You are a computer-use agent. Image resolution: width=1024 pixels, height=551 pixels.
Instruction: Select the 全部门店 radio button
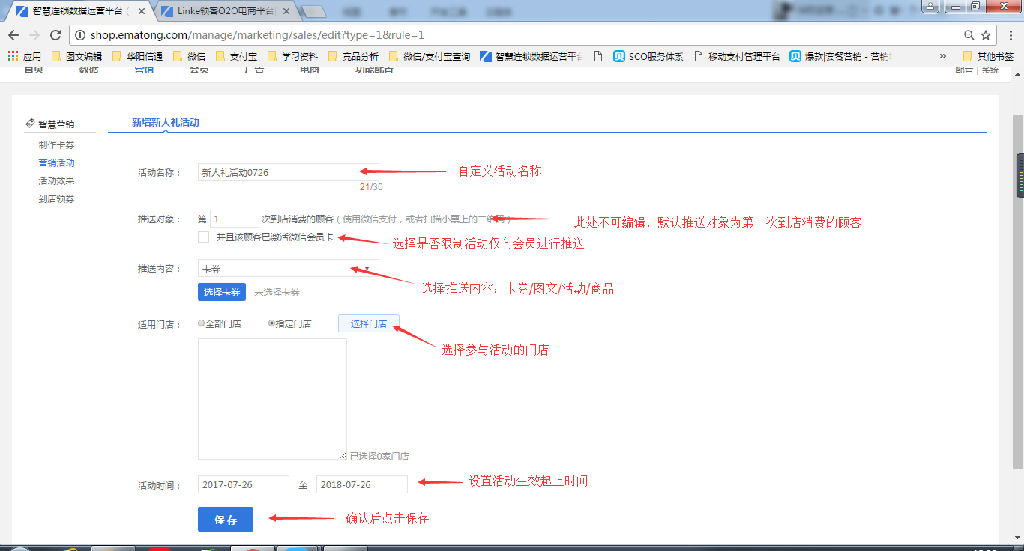201,323
